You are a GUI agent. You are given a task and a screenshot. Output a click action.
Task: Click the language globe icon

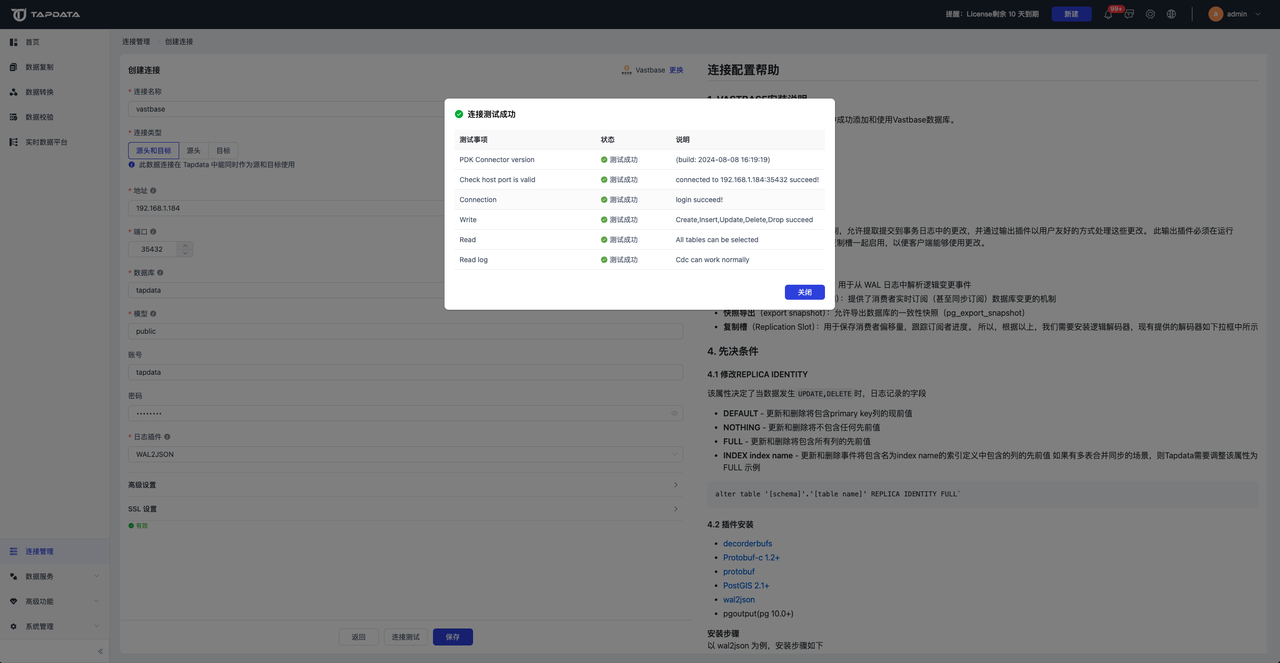pos(1171,14)
